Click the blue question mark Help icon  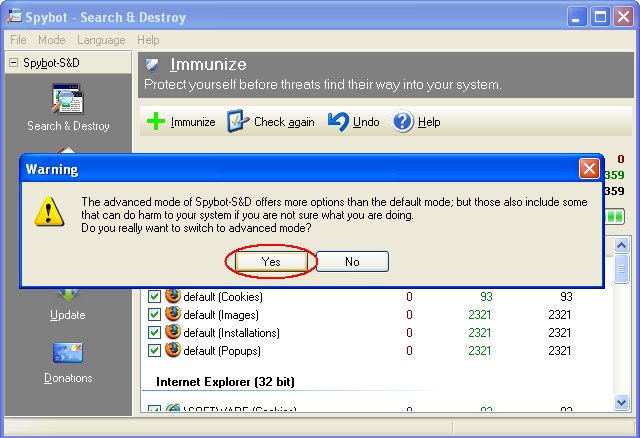tap(403, 122)
